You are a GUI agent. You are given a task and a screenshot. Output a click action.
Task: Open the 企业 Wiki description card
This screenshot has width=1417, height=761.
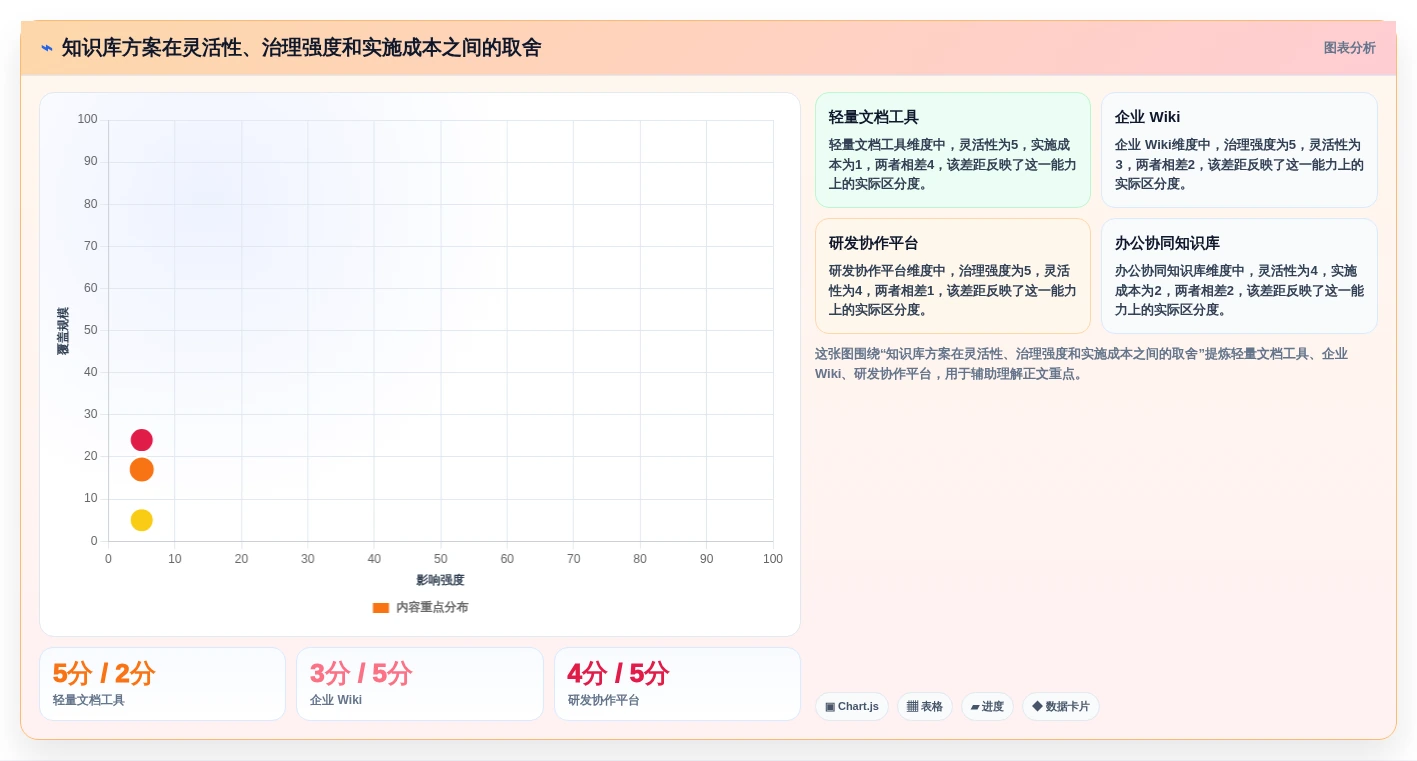click(1239, 150)
